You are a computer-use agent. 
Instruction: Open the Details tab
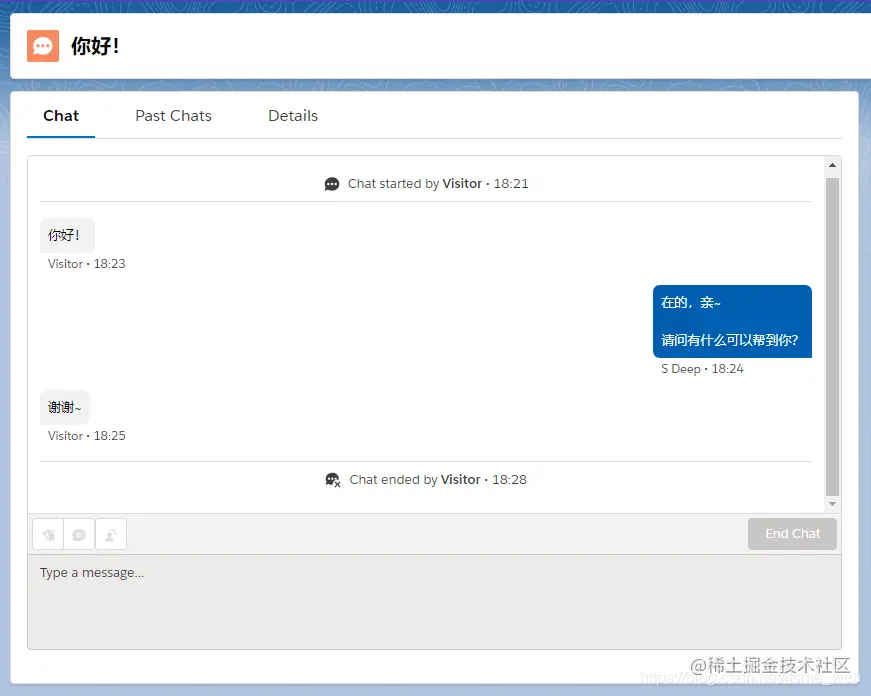(293, 116)
